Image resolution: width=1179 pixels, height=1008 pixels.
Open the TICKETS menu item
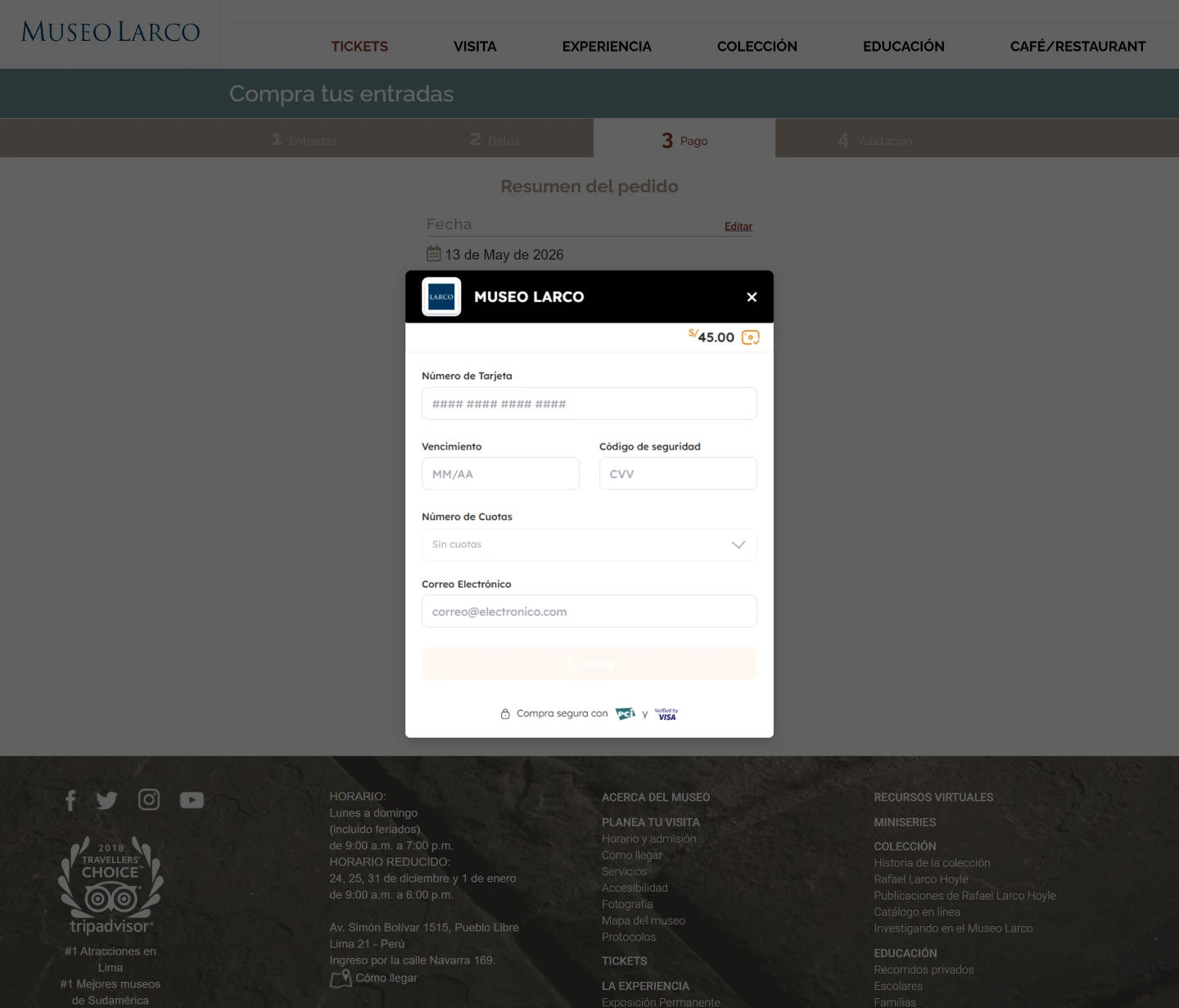(x=359, y=47)
